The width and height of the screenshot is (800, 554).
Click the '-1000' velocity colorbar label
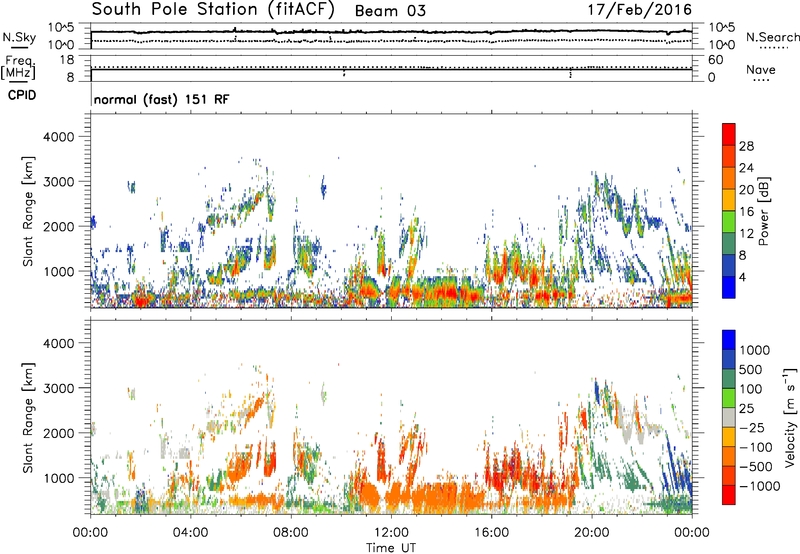(759, 486)
